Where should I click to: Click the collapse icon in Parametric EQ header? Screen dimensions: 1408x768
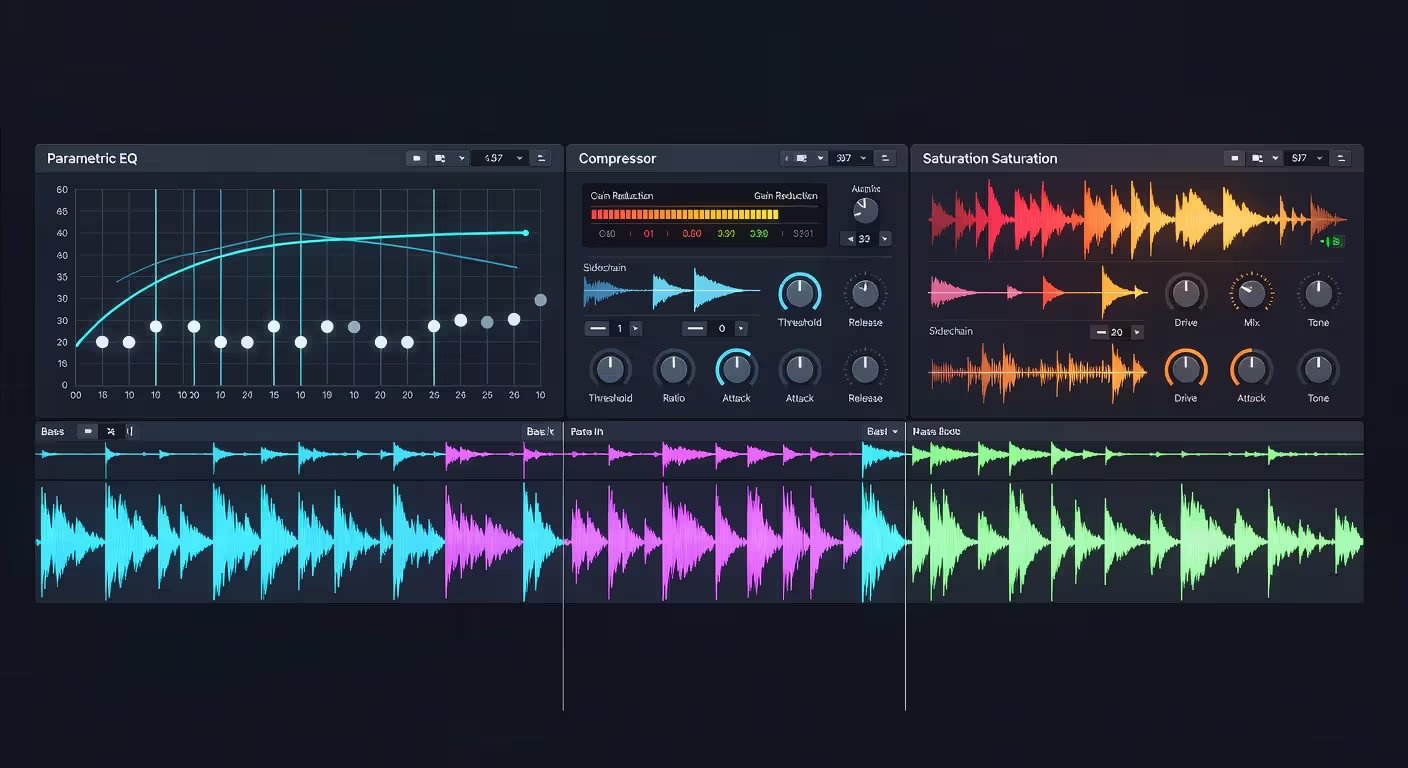pyautogui.click(x=541, y=158)
